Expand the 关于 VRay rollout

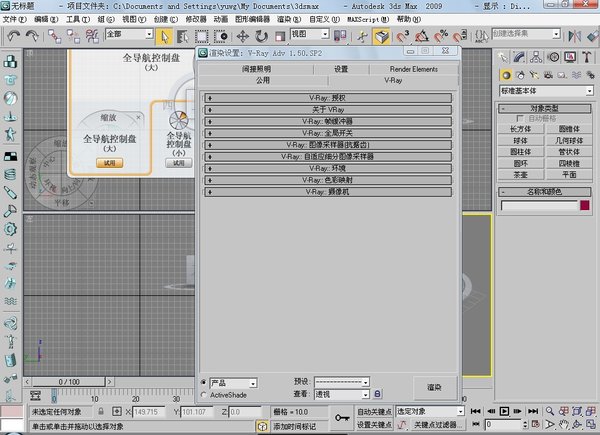328,110
